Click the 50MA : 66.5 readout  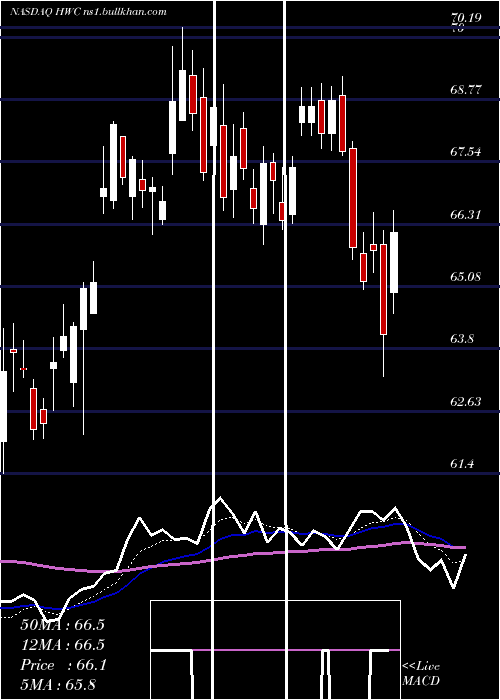click(62, 625)
